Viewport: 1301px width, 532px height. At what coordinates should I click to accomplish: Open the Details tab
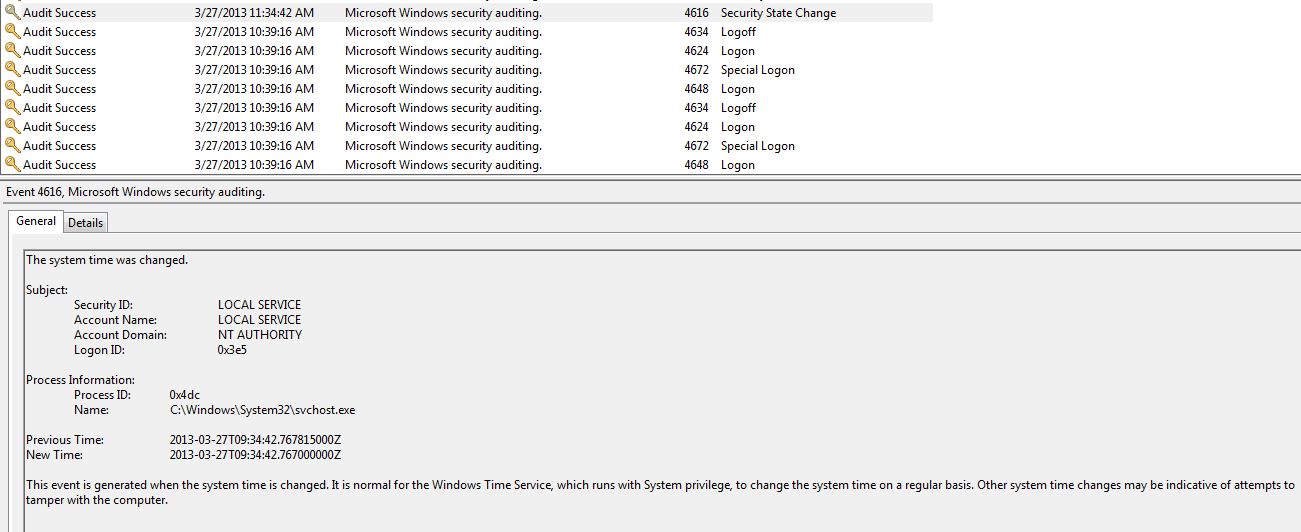pyautogui.click(x=86, y=223)
